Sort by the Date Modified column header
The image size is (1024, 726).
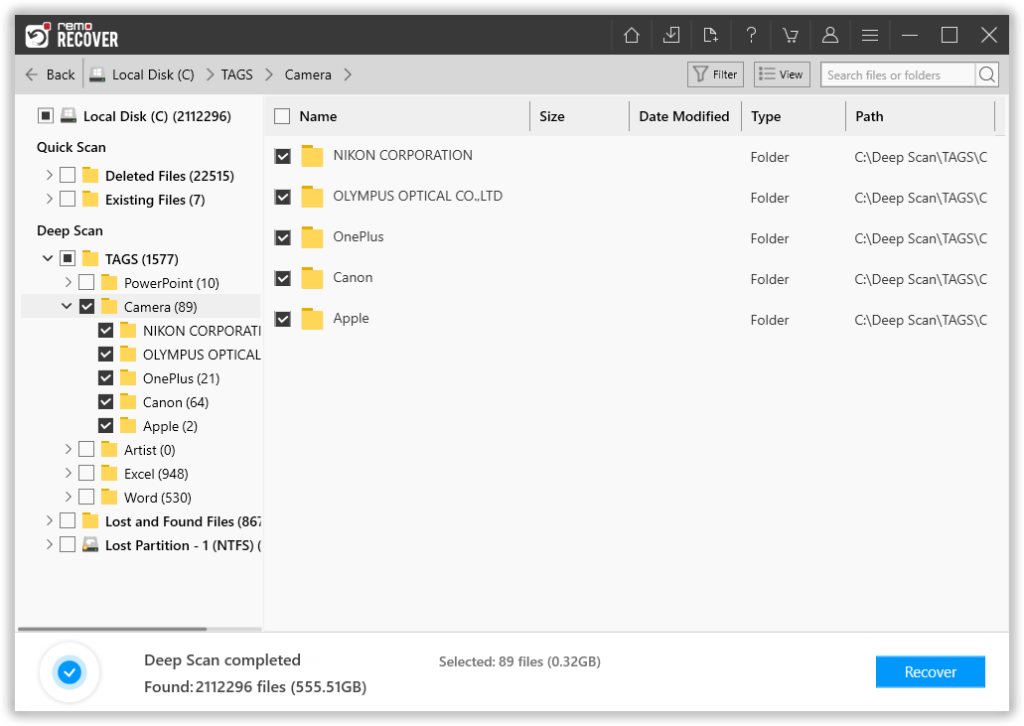pyautogui.click(x=684, y=116)
